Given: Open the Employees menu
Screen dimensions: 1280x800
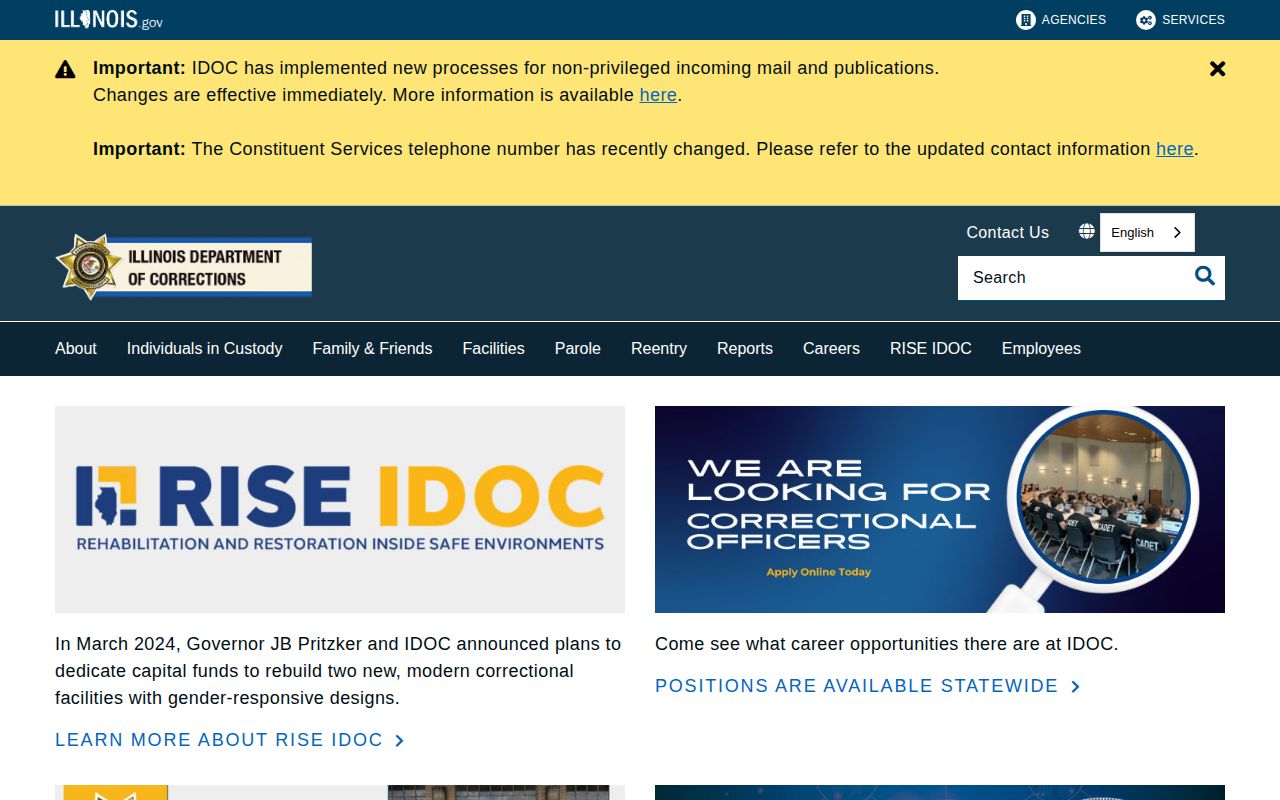Looking at the screenshot, I should [x=1041, y=348].
